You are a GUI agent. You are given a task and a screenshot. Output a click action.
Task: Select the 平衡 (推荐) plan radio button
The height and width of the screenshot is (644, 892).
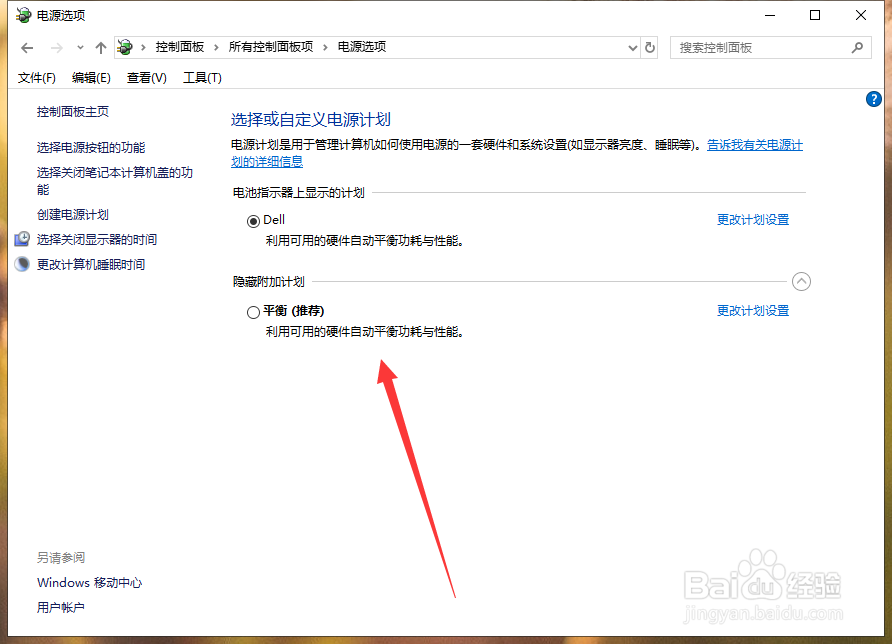click(x=253, y=312)
